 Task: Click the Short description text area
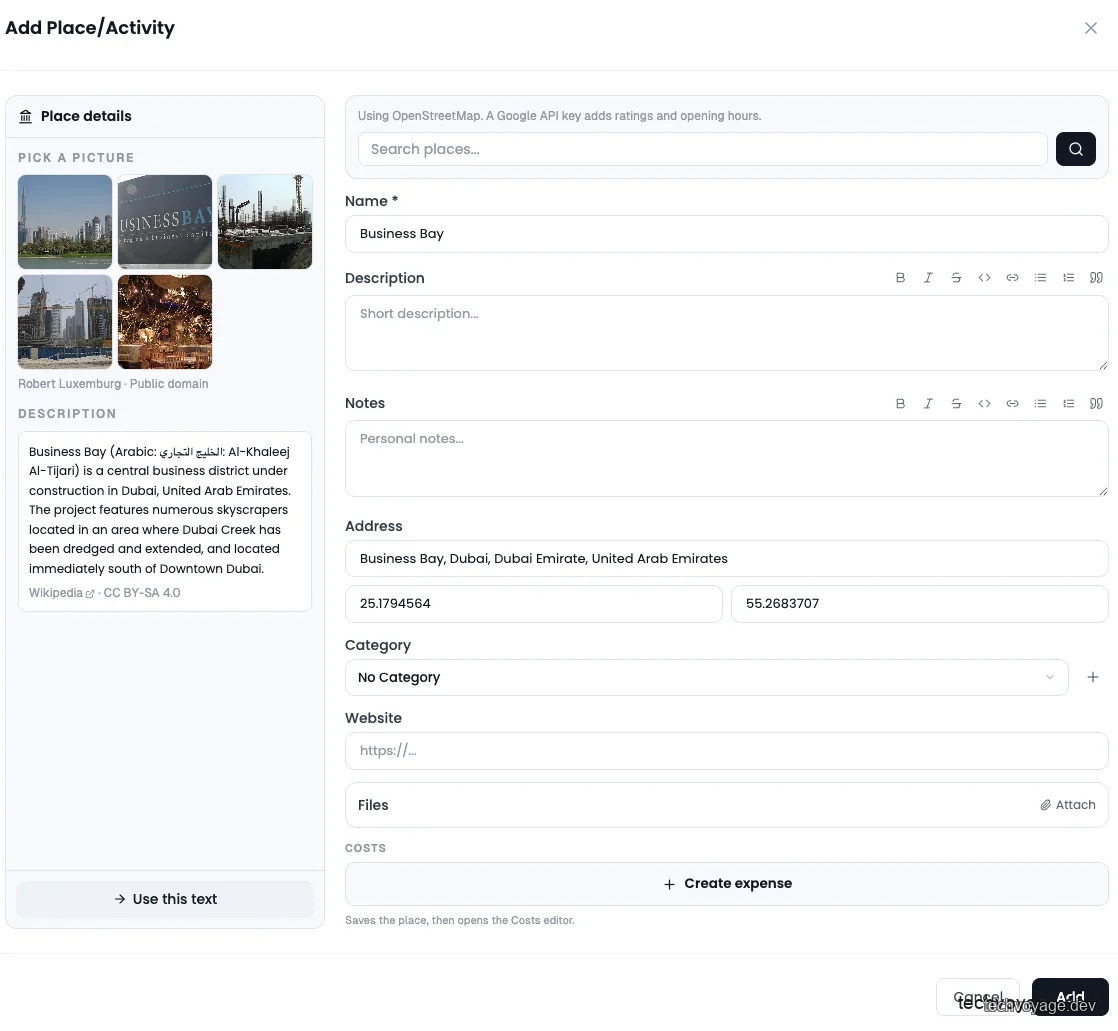(727, 333)
